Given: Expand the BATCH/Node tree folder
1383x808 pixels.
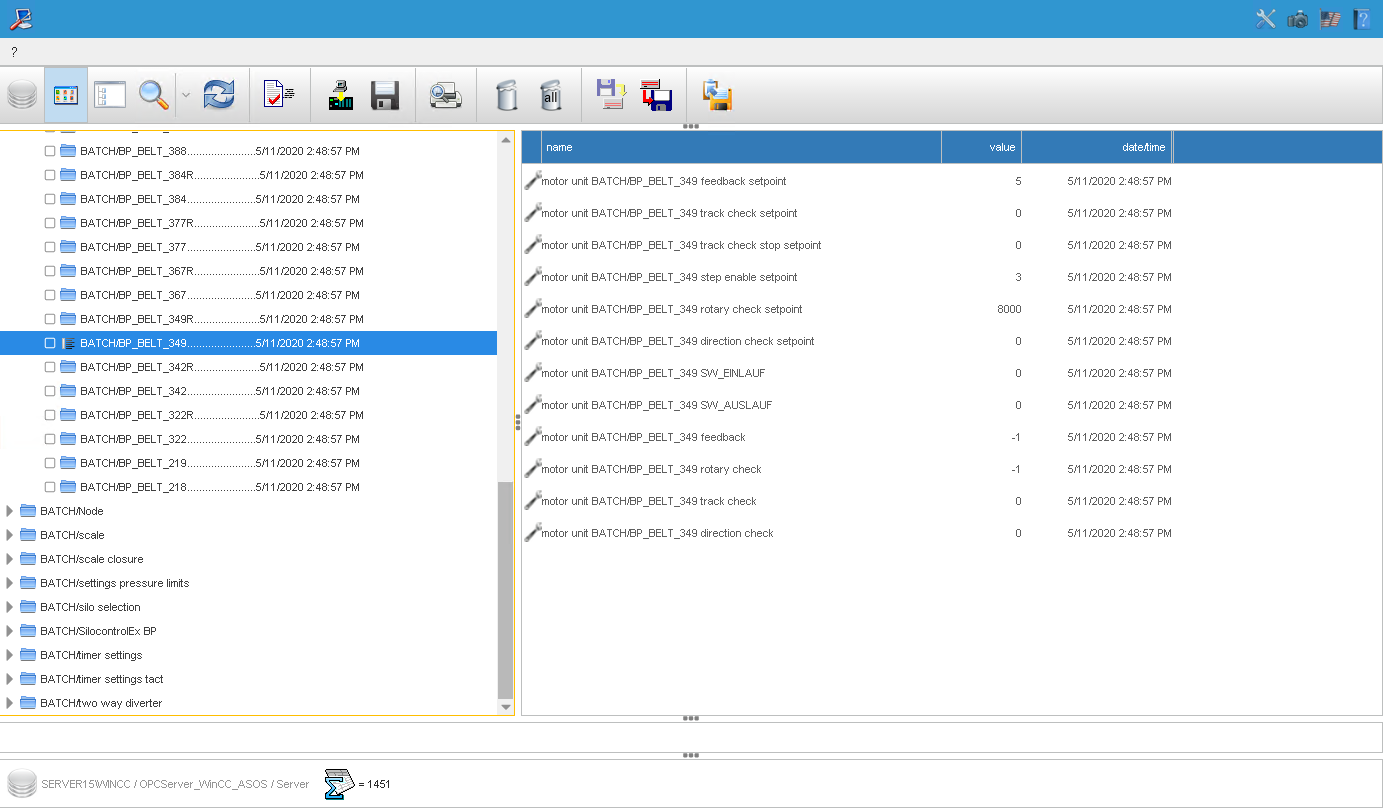Looking at the screenshot, I should click(x=10, y=511).
